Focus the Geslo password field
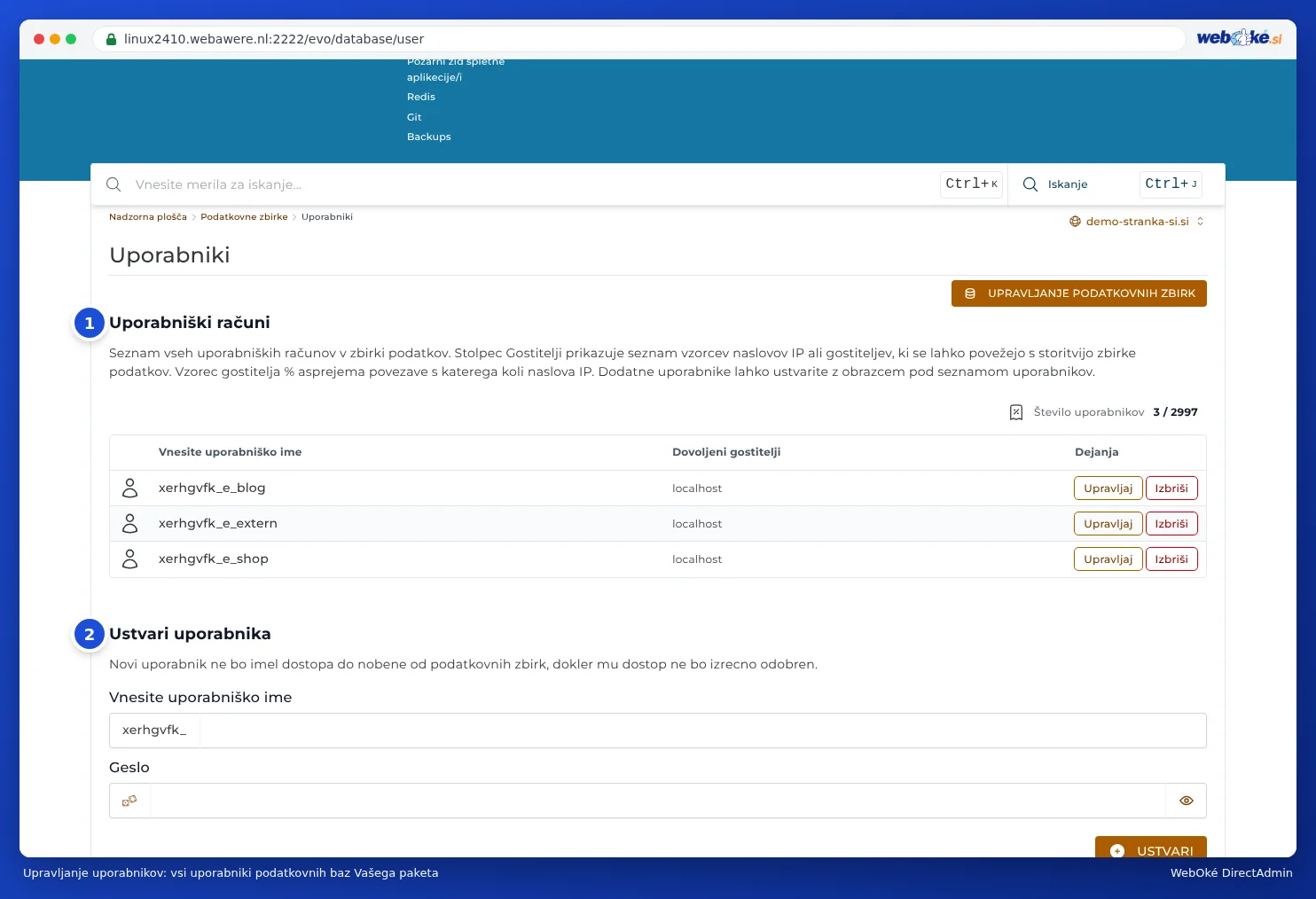The height and width of the screenshot is (899, 1316). tap(657, 801)
